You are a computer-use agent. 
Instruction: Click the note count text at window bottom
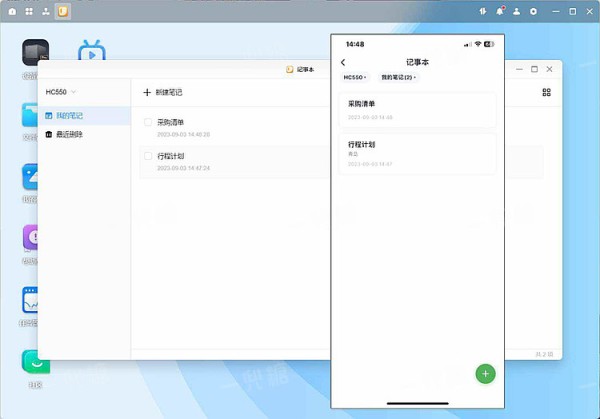coord(544,354)
